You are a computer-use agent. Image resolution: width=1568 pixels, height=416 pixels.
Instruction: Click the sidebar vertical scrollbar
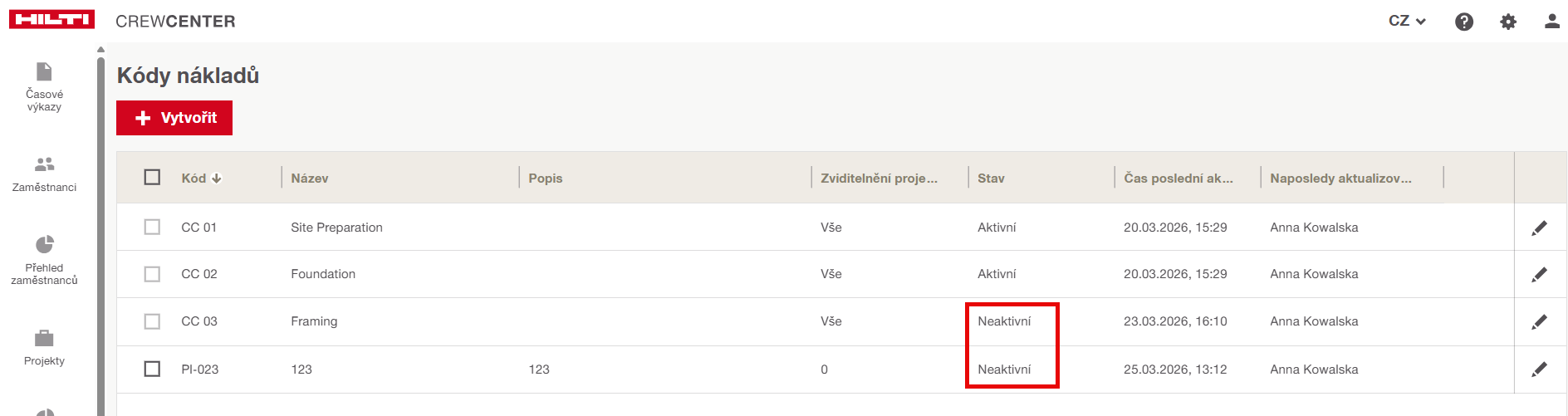pyautogui.click(x=100, y=232)
